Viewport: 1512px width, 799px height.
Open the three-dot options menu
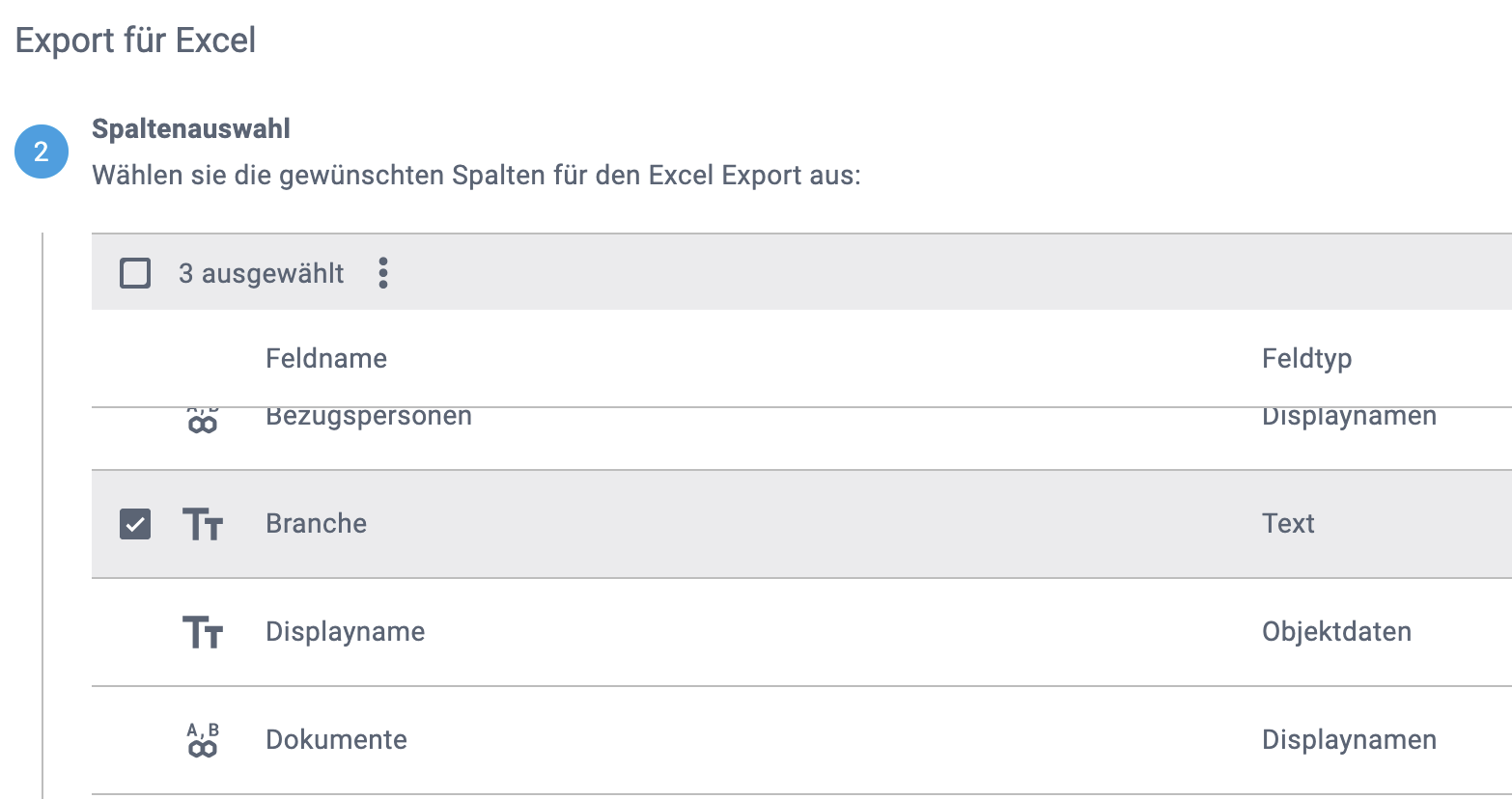[383, 273]
